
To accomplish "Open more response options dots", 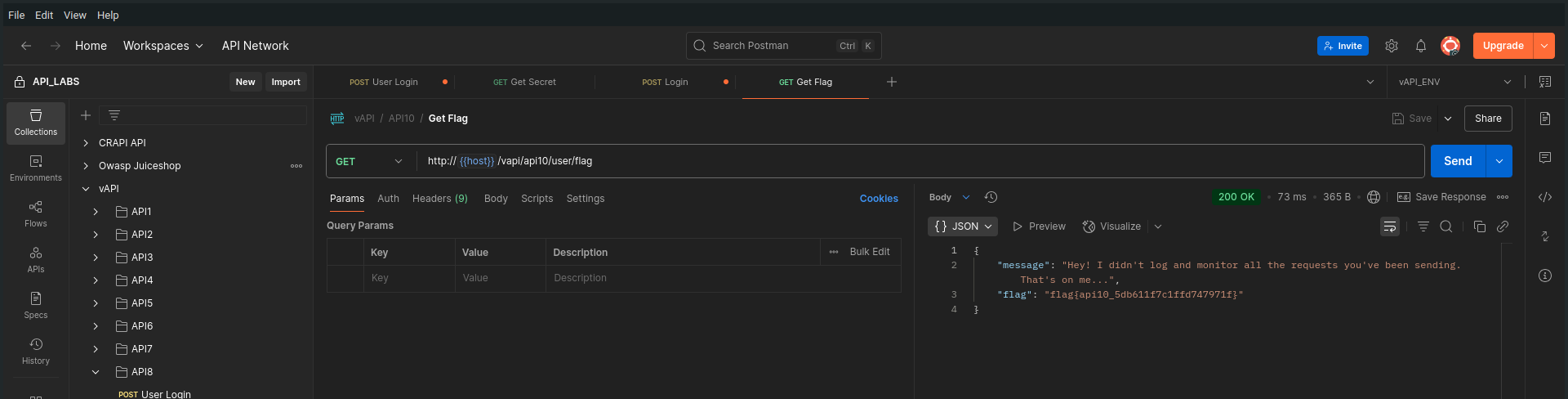I will click(x=1503, y=197).
